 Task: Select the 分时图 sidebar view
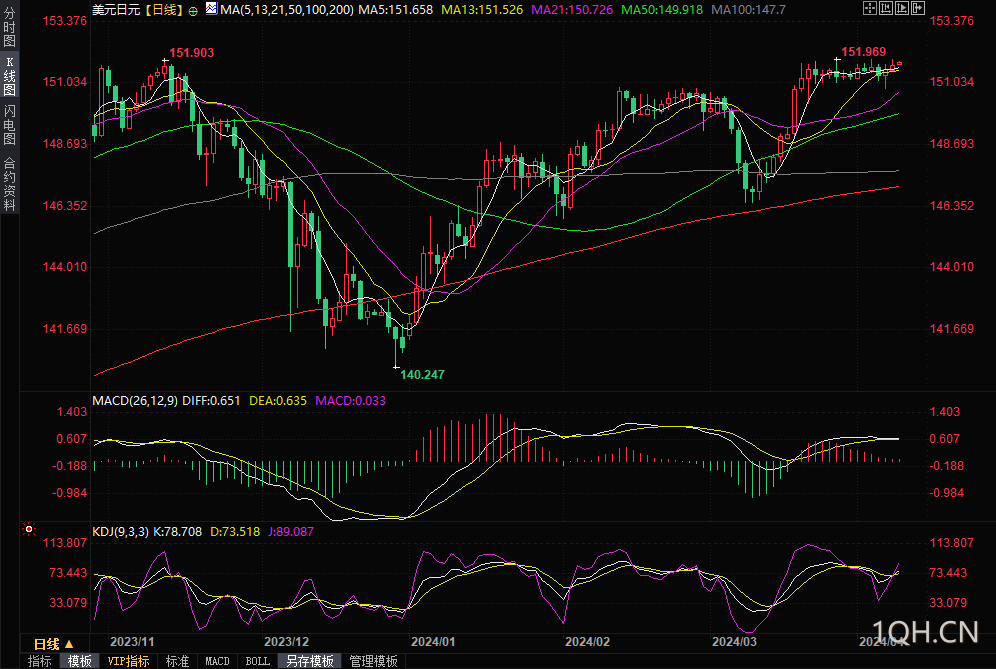pos(9,27)
